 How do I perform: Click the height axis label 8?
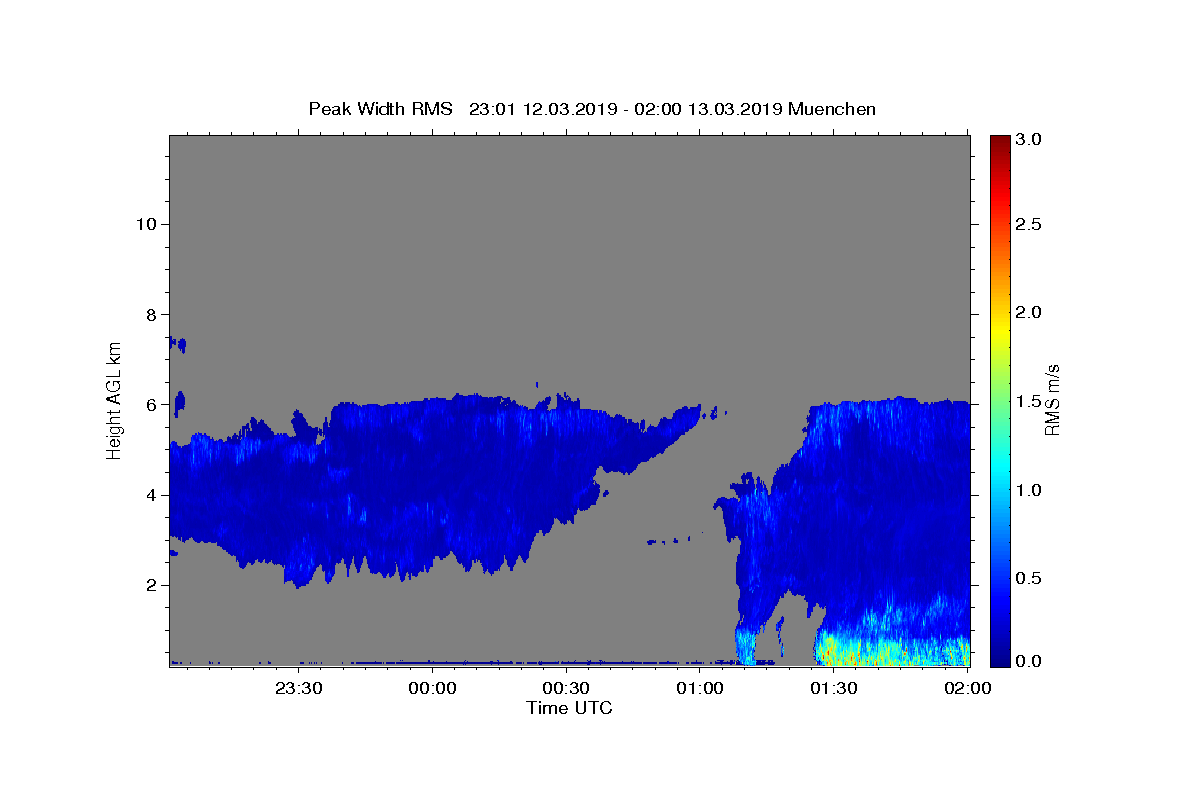point(151,314)
